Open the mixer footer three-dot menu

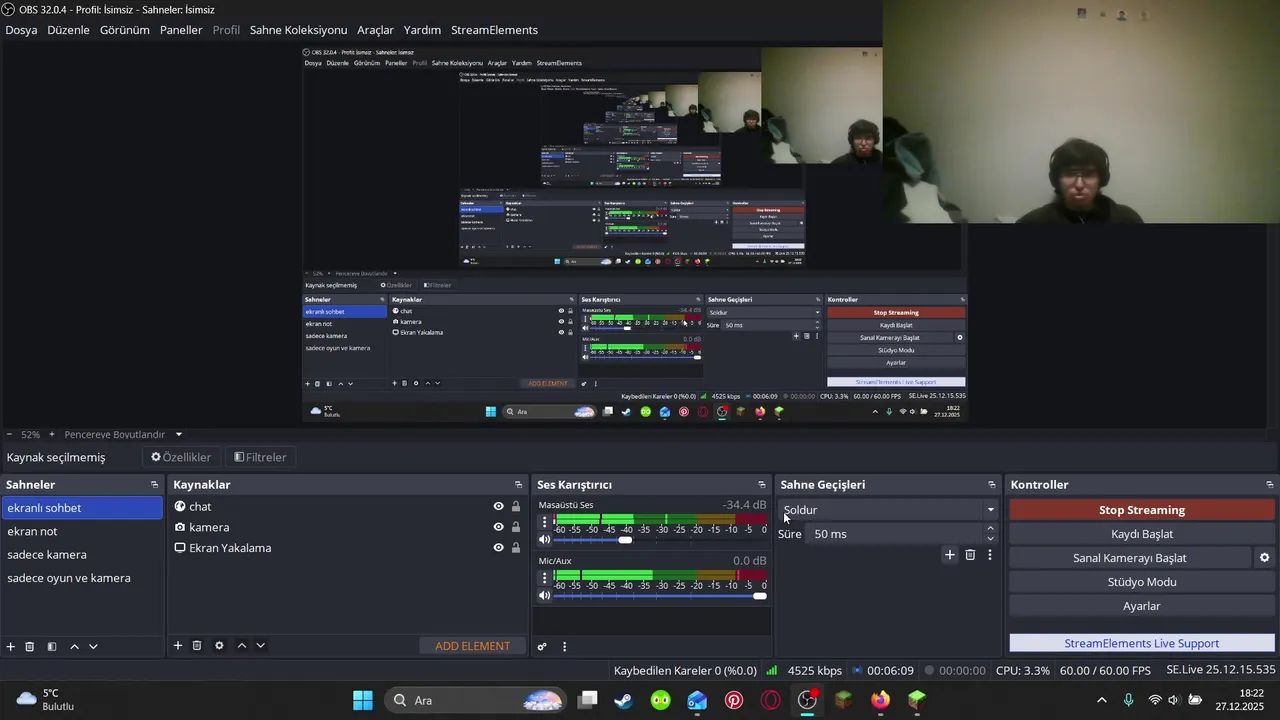[564, 647]
